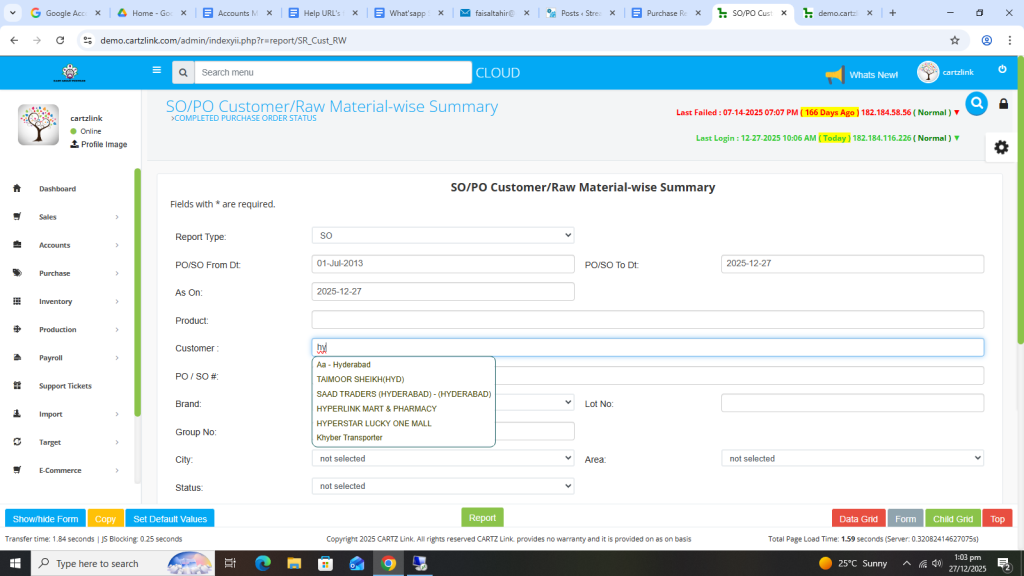
Task: Click the blue search circle icon
Action: (x=976, y=103)
